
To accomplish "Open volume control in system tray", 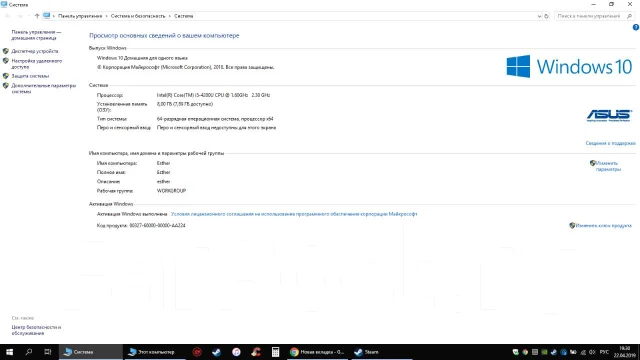I will (592, 352).
